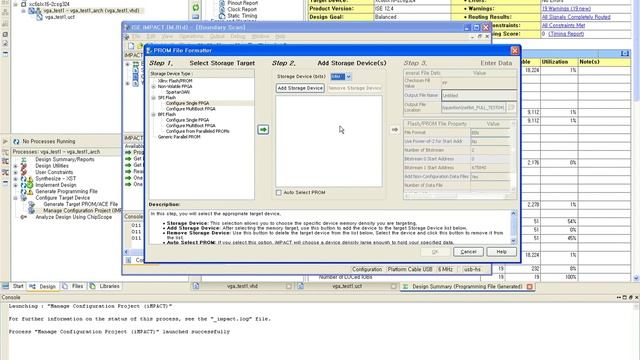Click the Generate Programming File warning icon
Screen dimensions: 640x360
click(30, 191)
